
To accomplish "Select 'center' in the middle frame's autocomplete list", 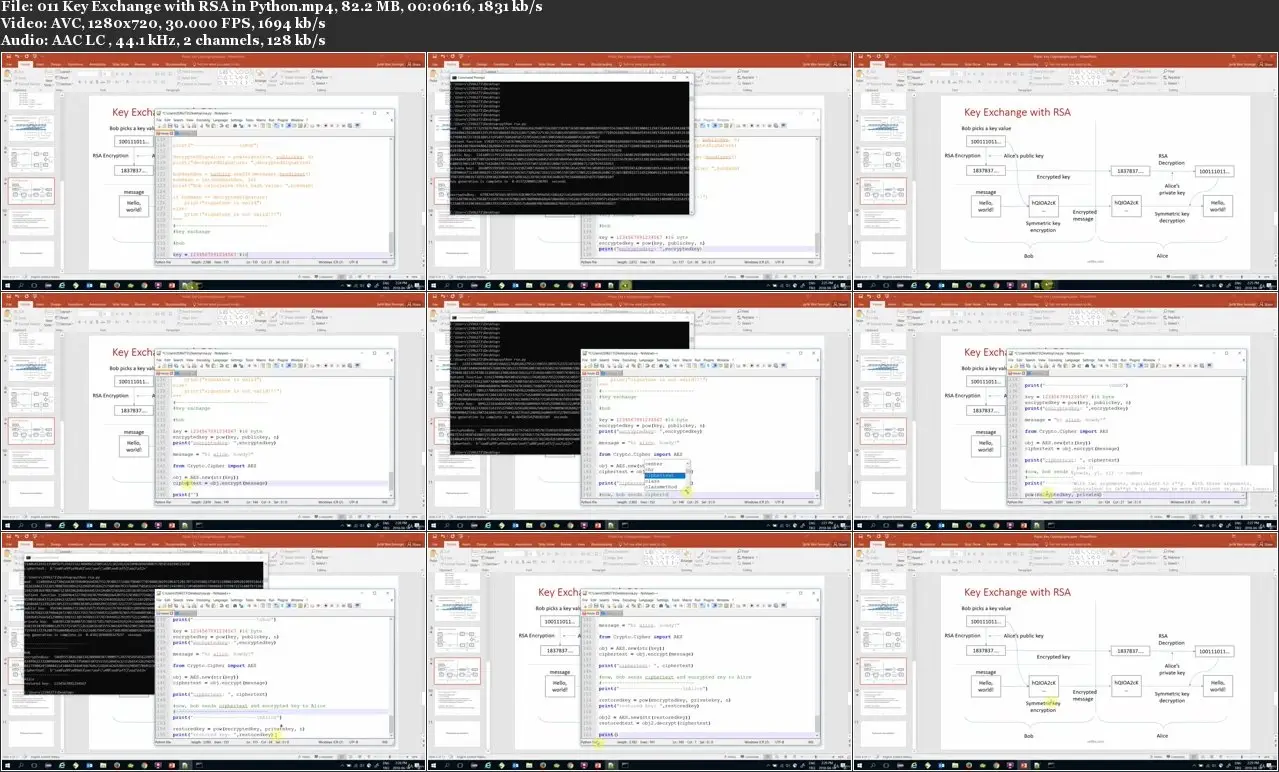I will 654,464.
